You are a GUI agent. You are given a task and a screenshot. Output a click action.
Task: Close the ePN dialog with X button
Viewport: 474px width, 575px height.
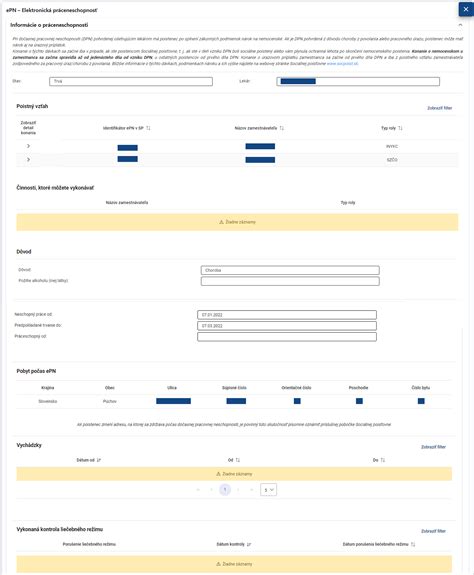466,9
